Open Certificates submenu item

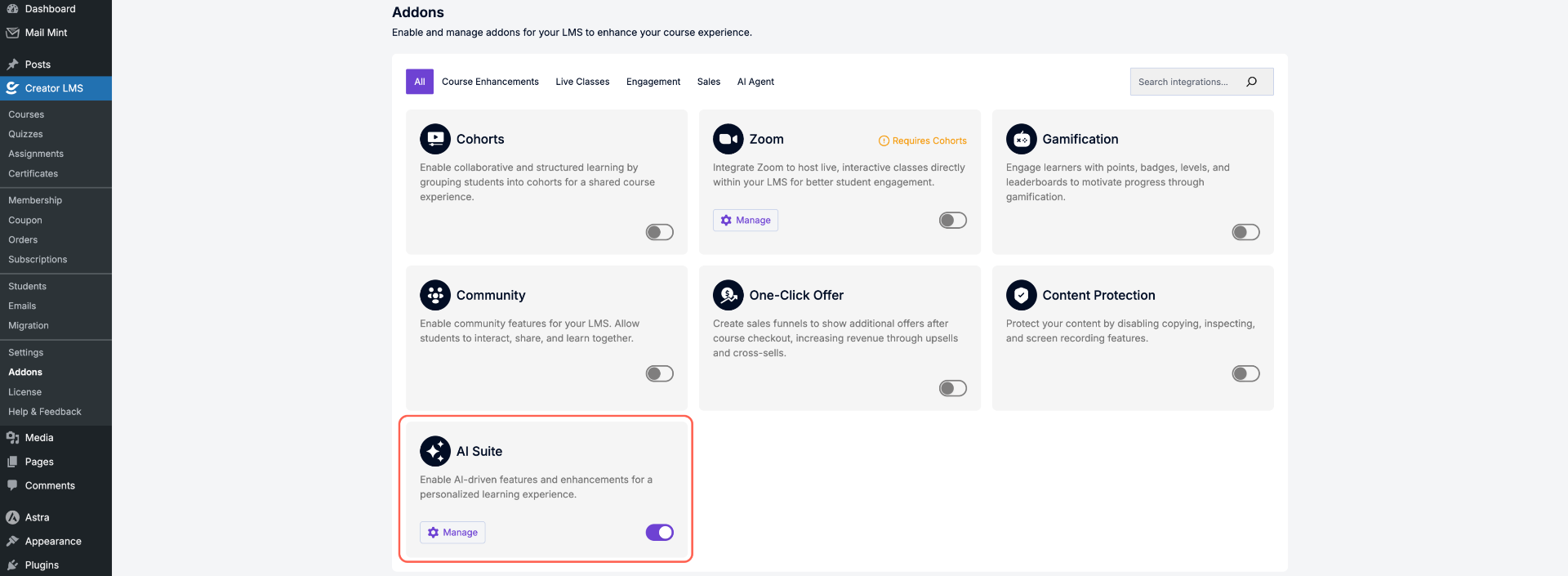pyautogui.click(x=33, y=173)
